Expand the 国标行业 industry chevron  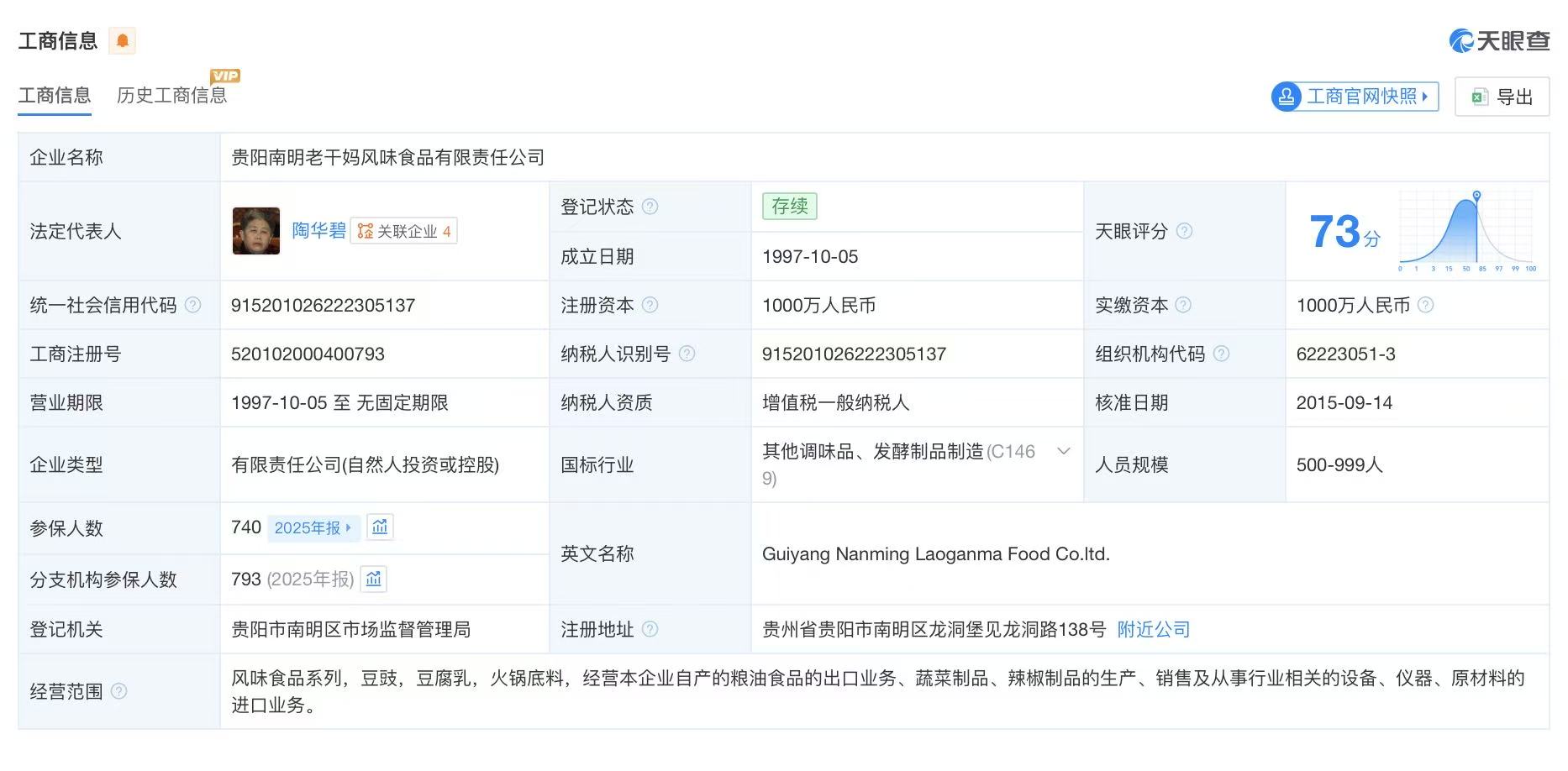[1063, 451]
